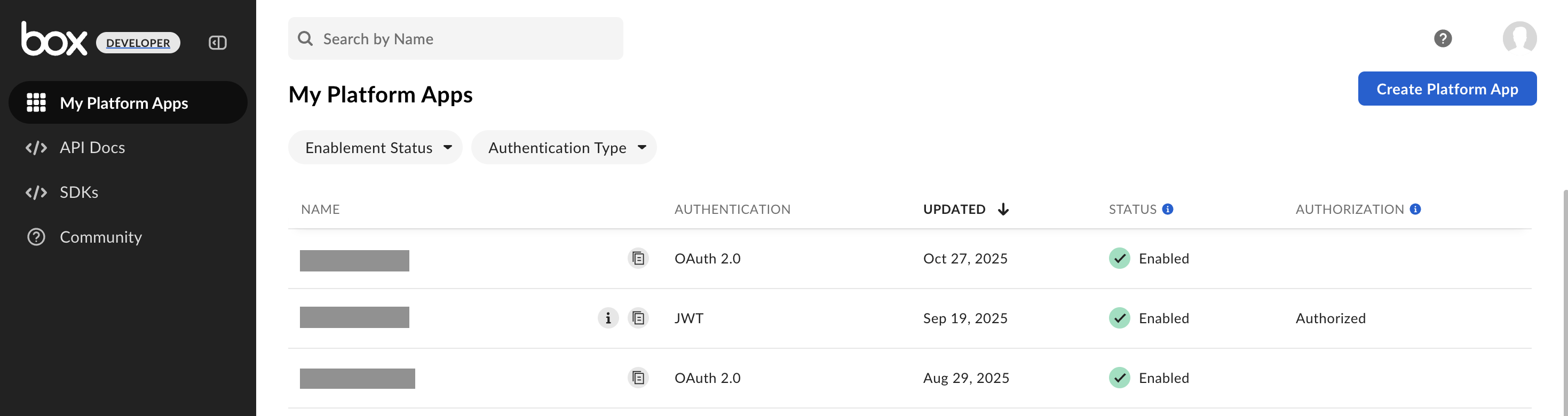Click into the Search by Name field

[455, 38]
